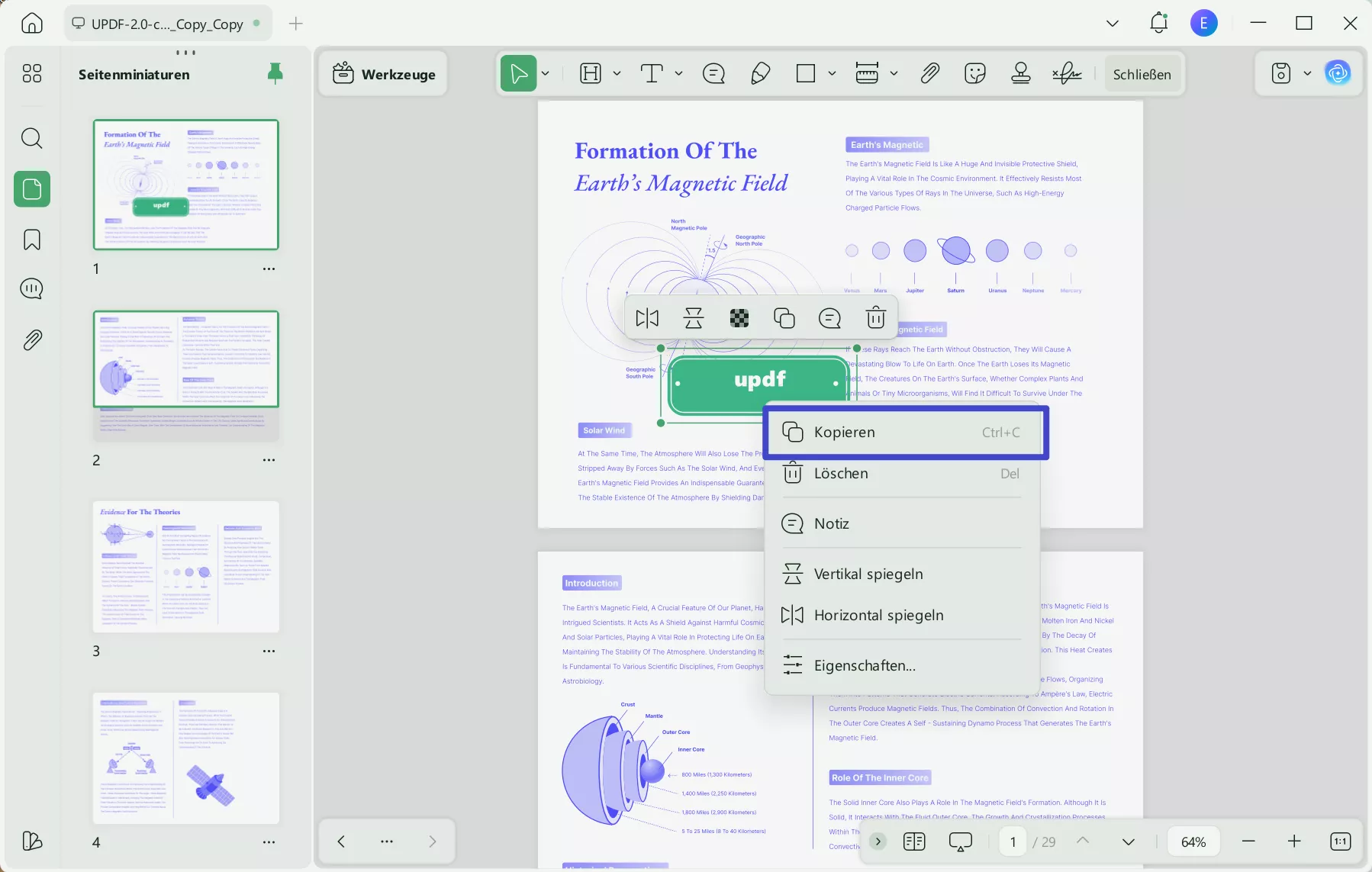Select the rectangle shape tool
Viewport: 1372px width, 872px height.
tap(806, 73)
